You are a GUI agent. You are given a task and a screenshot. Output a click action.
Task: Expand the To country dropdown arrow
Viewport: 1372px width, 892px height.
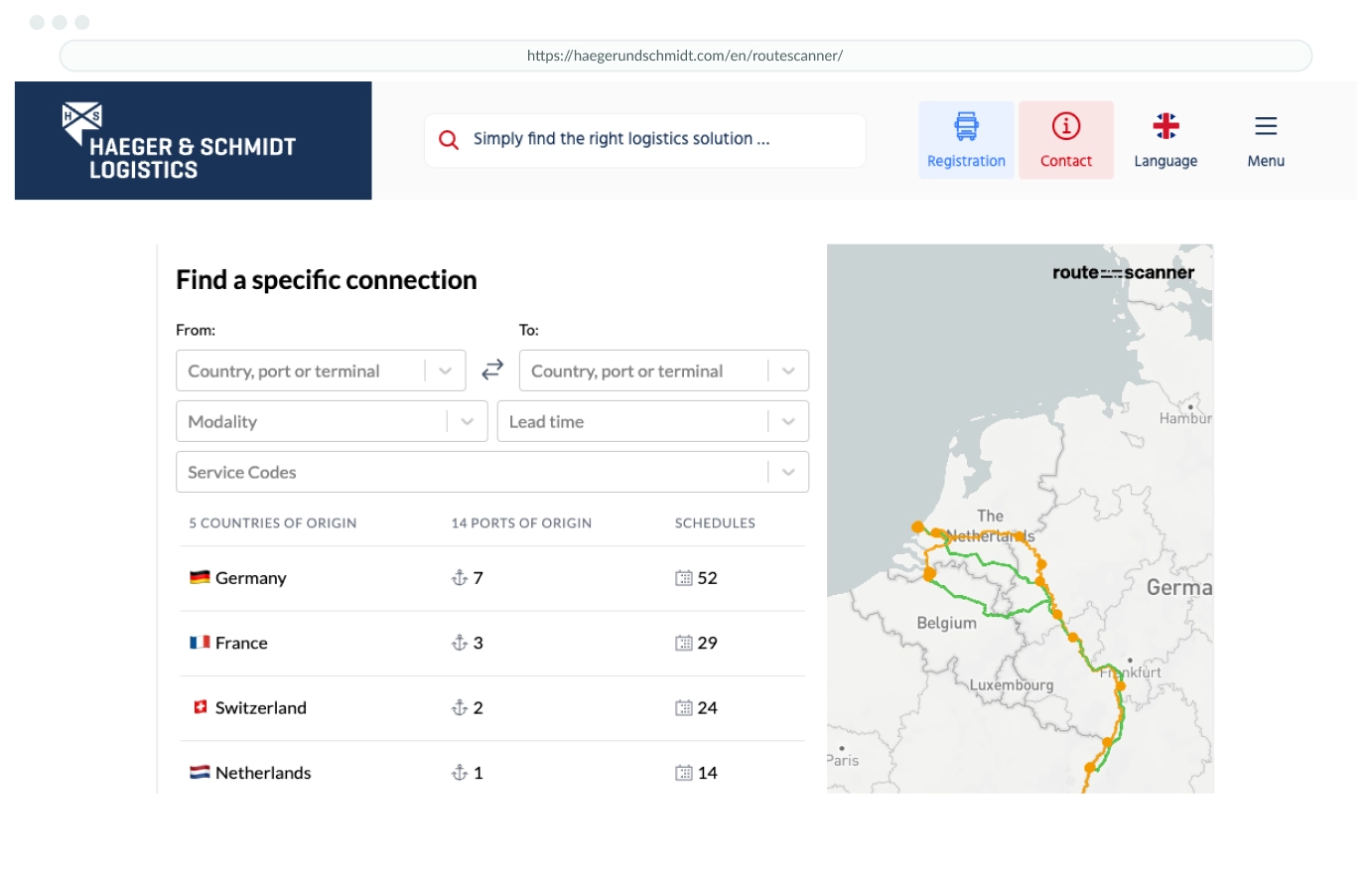click(x=788, y=371)
